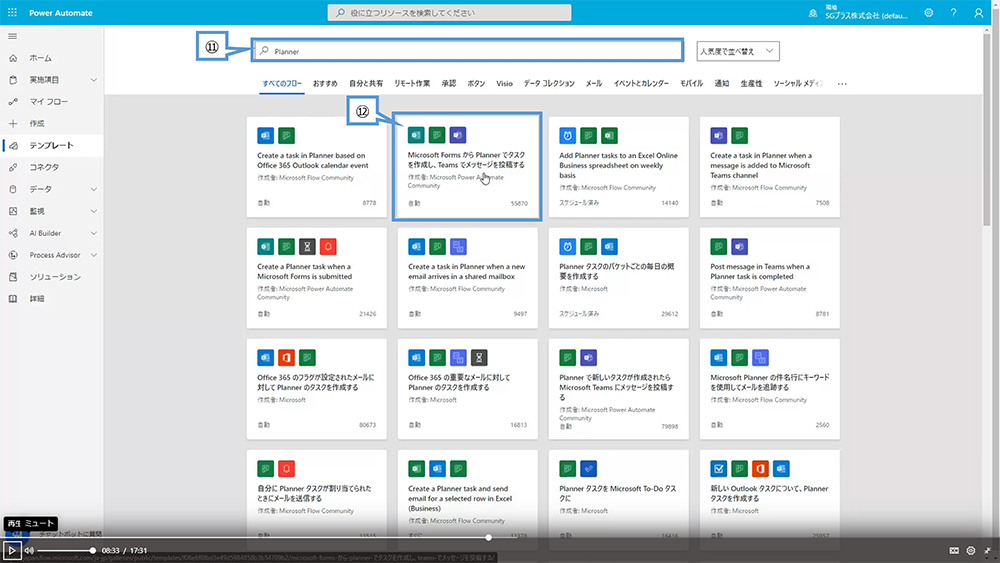Open ホーム in the sidebar
The width and height of the screenshot is (1000, 563).
pyautogui.click(x=40, y=58)
